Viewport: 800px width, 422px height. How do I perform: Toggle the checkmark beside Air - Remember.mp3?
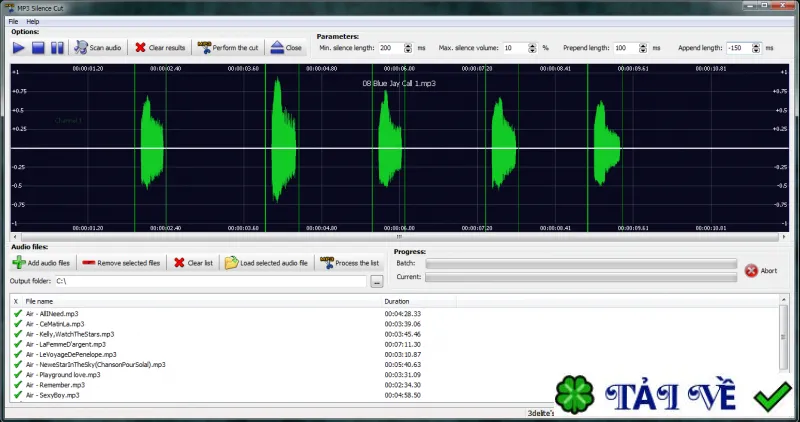point(18,385)
